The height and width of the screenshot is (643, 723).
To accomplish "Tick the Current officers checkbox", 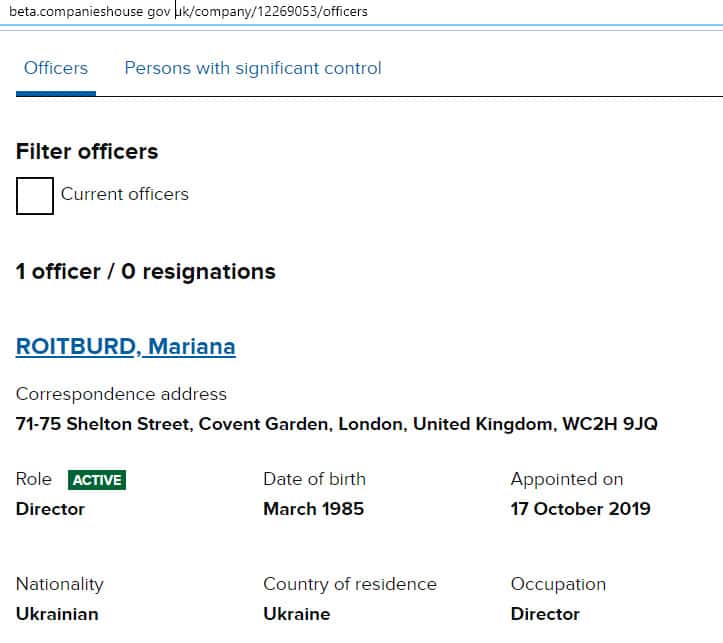I will coord(35,195).
